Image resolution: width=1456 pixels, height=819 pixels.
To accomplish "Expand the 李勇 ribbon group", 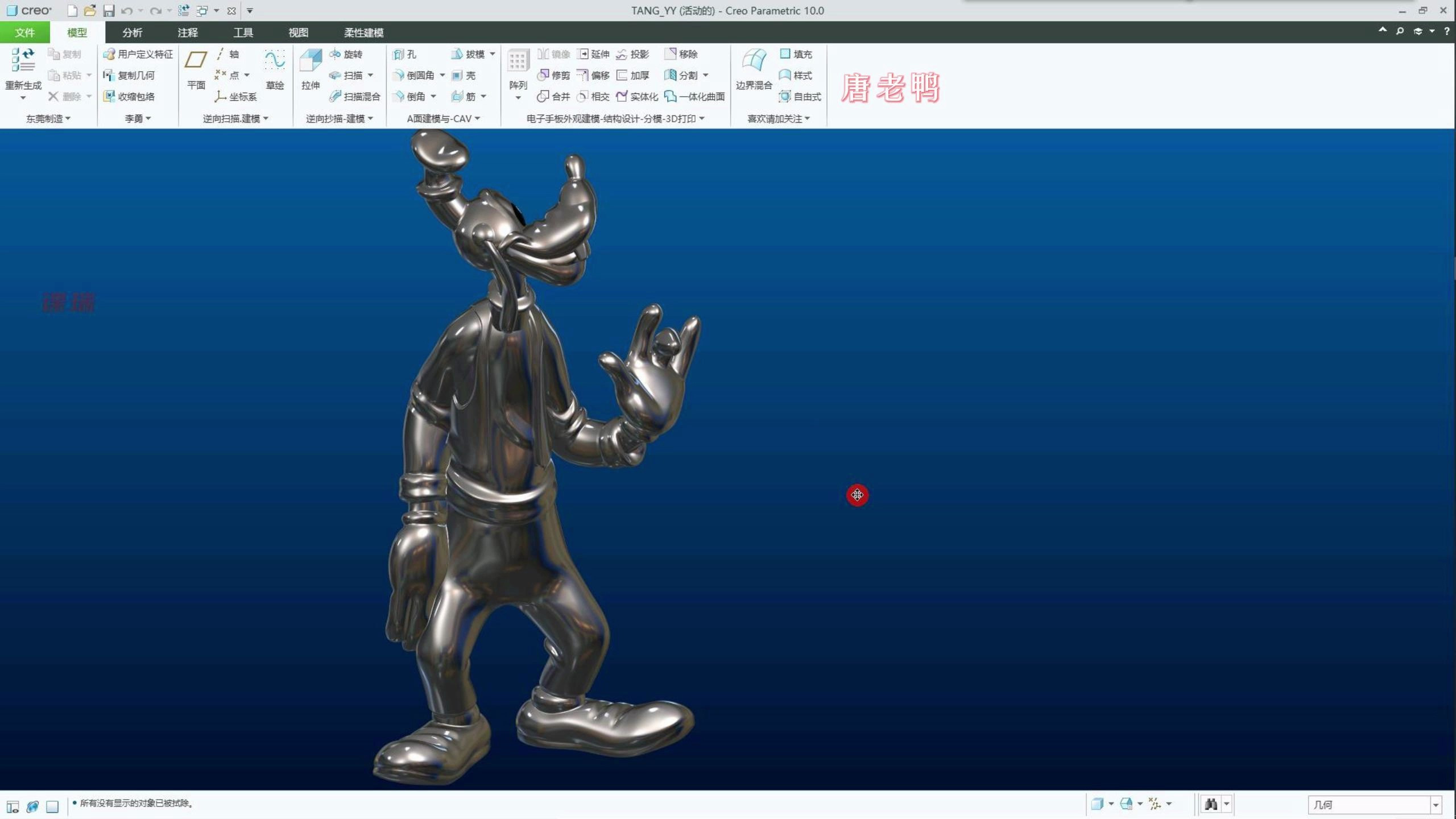I will [x=138, y=118].
